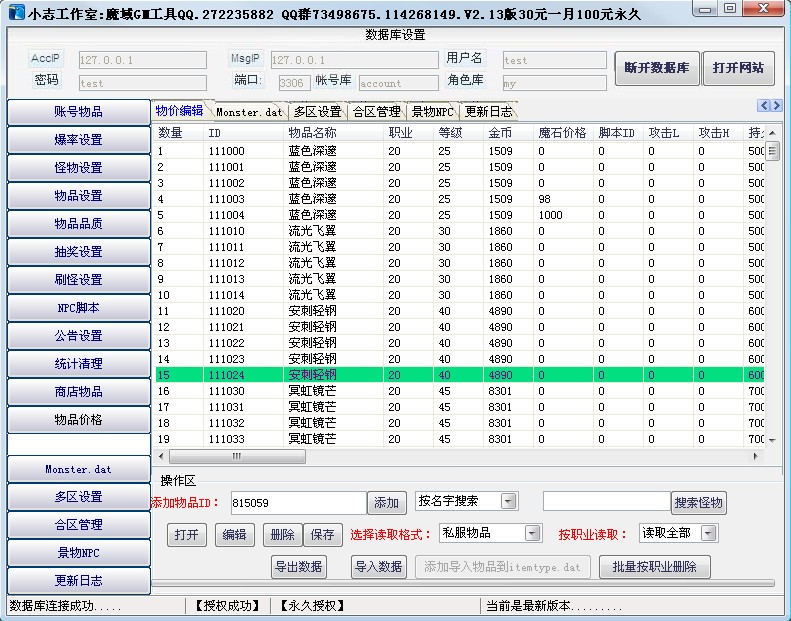Open the 私服物品 read format dropdown
The height and width of the screenshot is (621, 791).
532,533
